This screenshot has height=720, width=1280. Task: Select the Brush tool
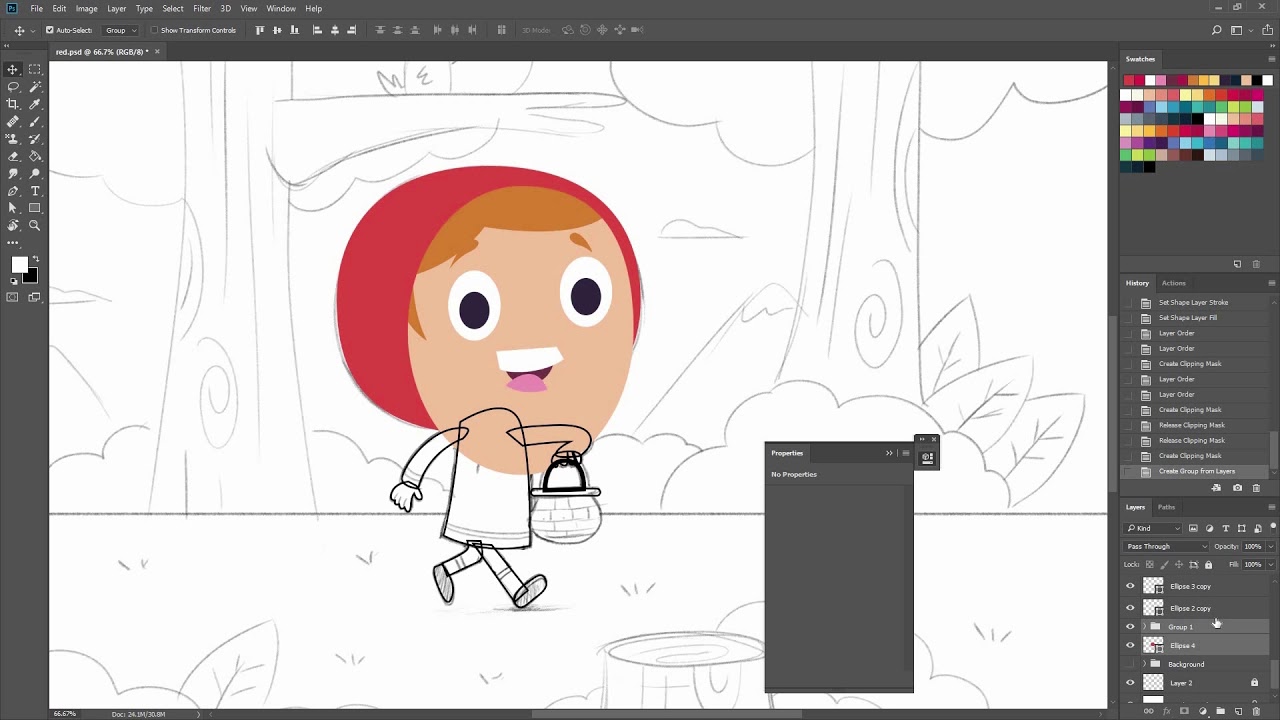point(35,121)
